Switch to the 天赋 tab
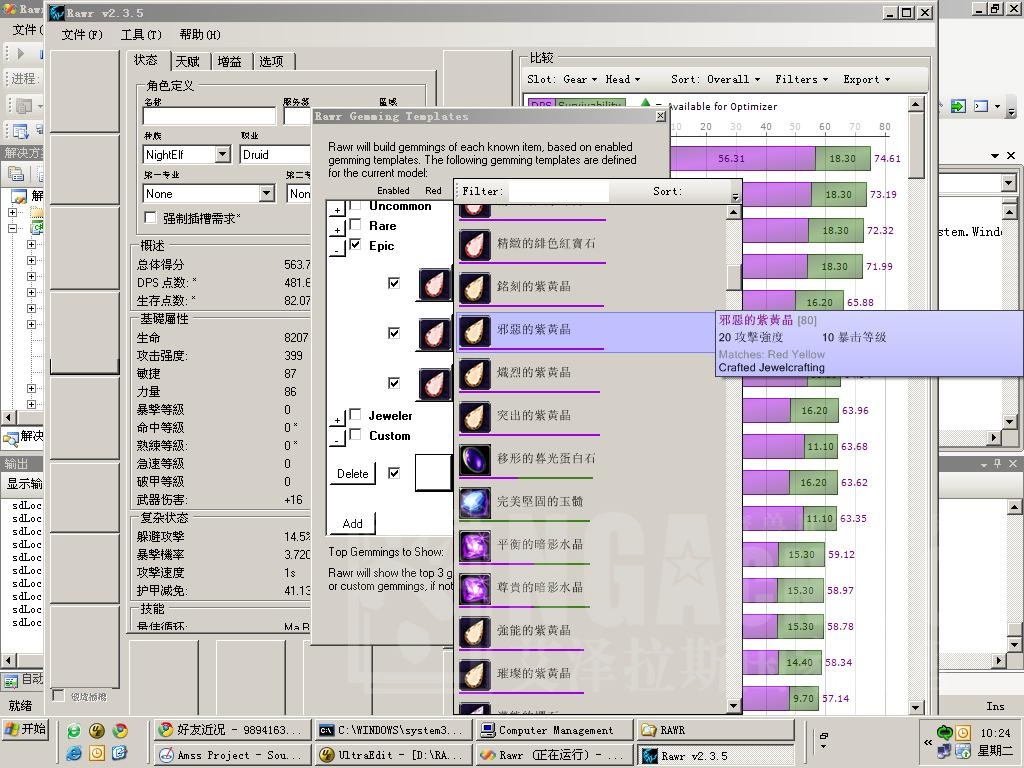Screen dimensions: 1024x768 tap(187, 60)
